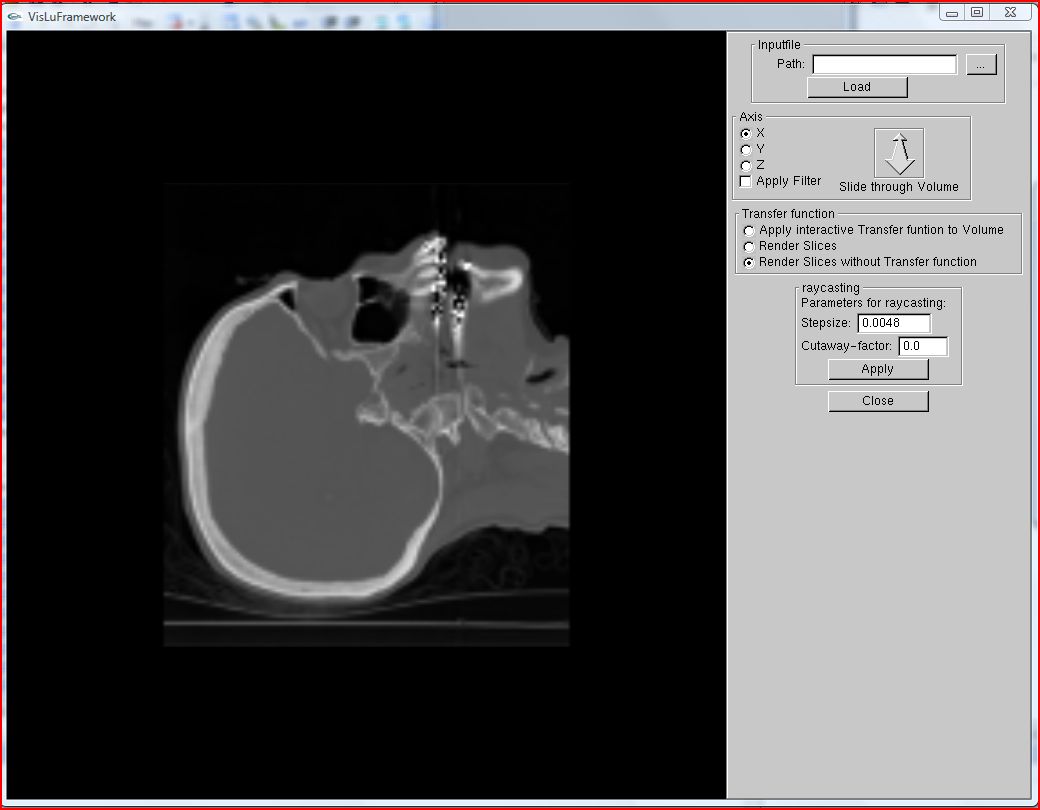
Task: Close the window using title bar X
Action: pos(1010,13)
